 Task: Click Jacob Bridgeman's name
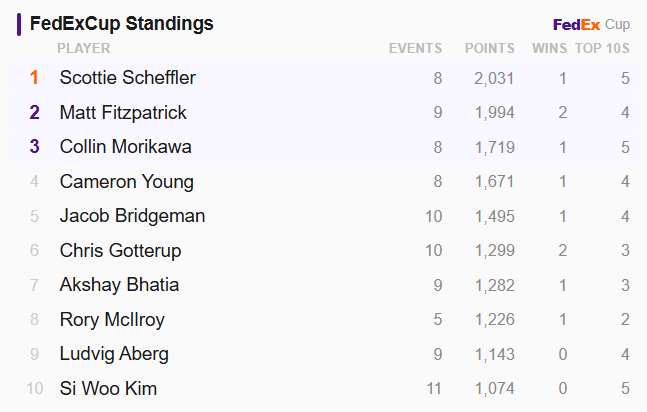pos(132,216)
